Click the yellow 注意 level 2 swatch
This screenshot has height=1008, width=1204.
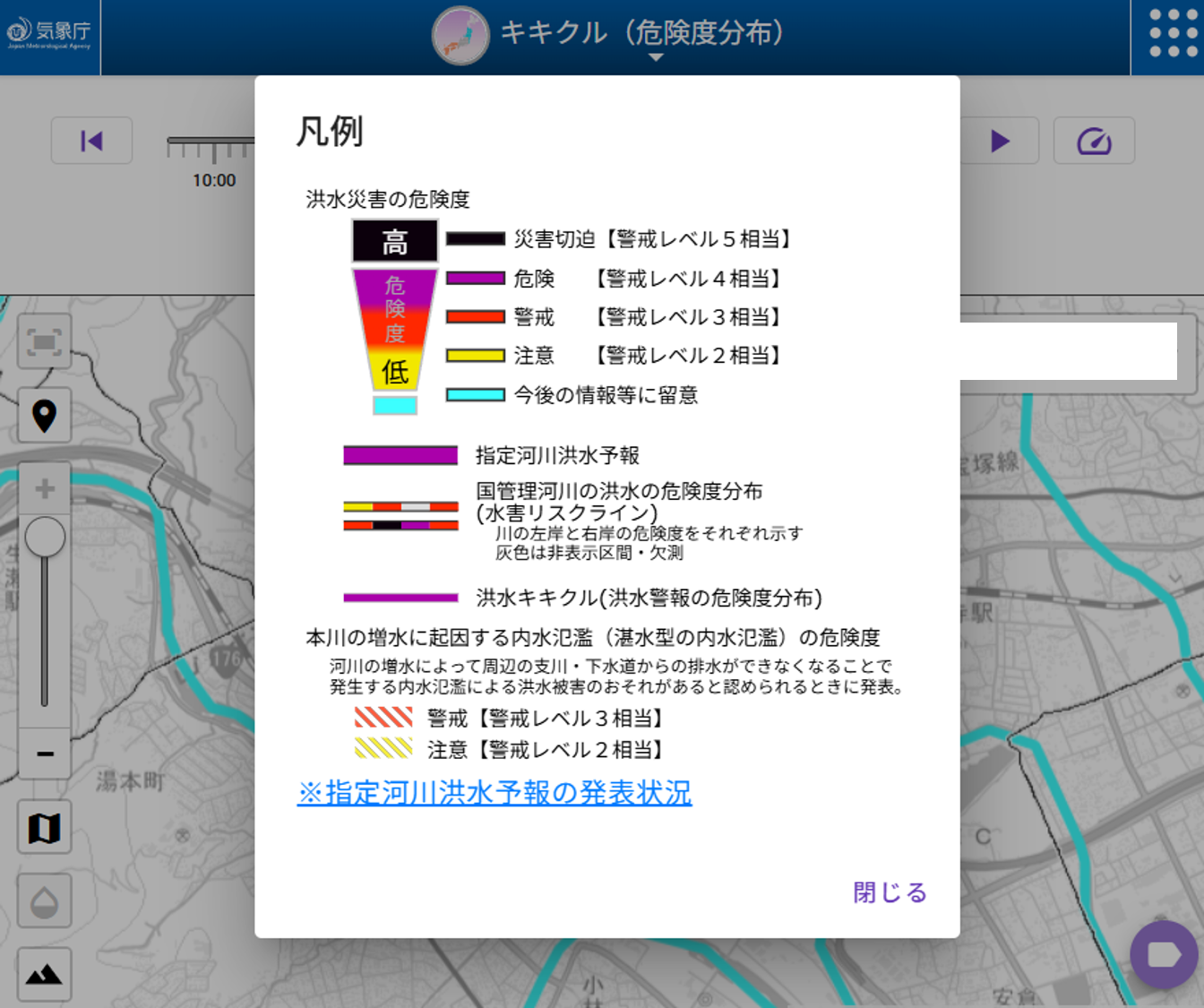(x=476, y=356)
